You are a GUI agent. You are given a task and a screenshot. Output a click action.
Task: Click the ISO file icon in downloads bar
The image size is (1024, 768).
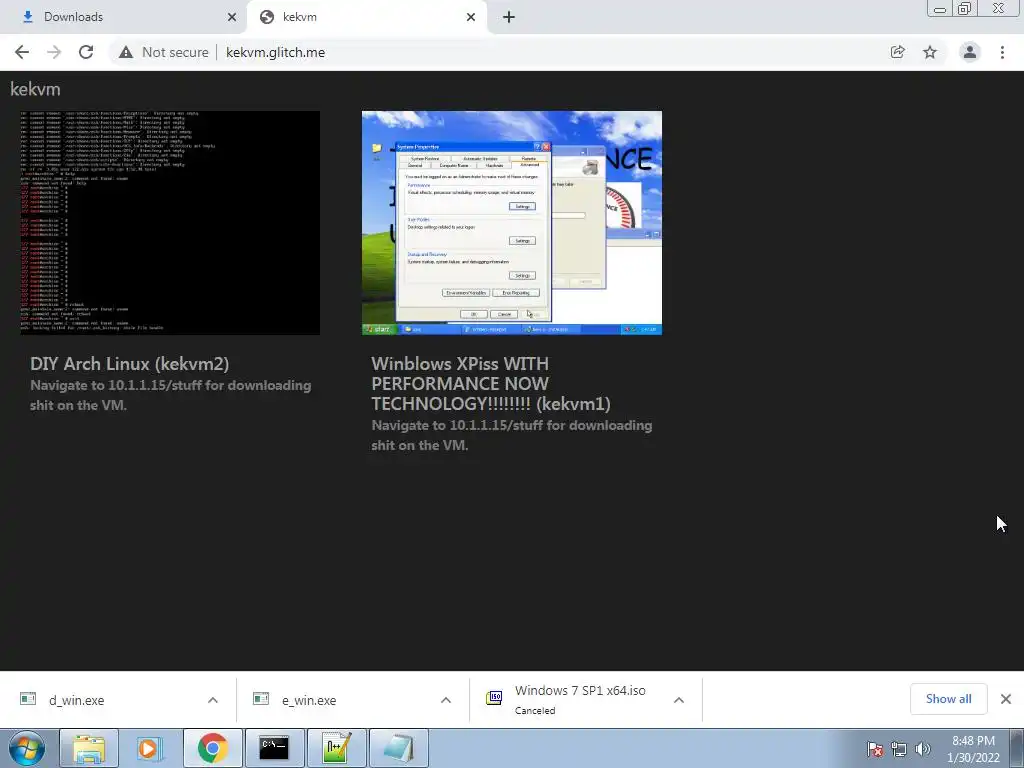494,698
